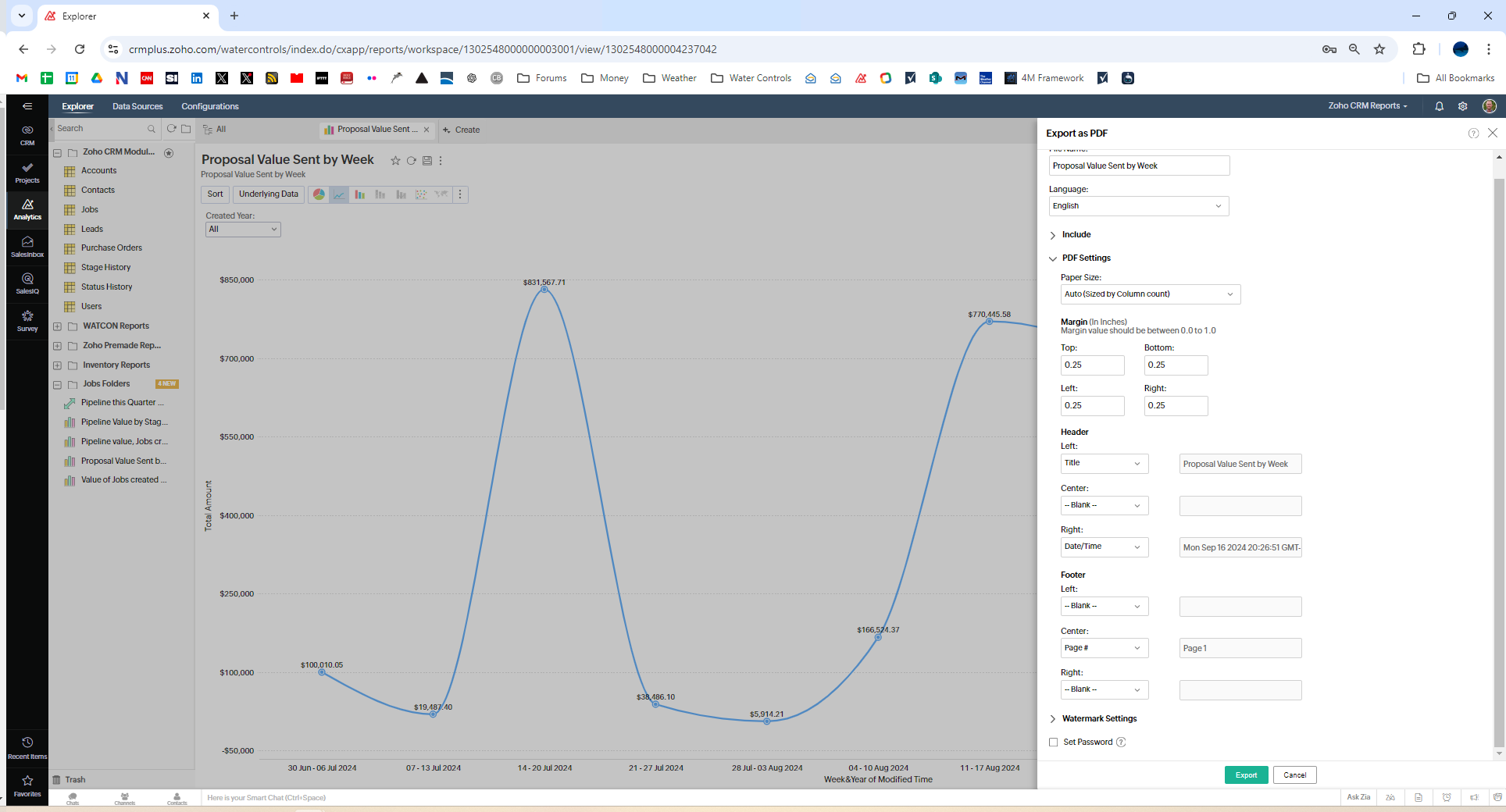Collapse the Jobs Folders tree node
The height and width of the screenshot is (812, 1506).
(x=57, y=384)
